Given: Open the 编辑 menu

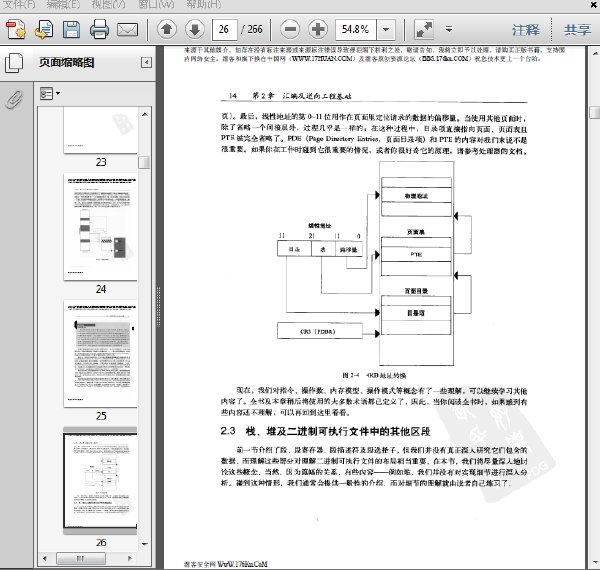Looking at the screenshot, I should click(63, 5).
